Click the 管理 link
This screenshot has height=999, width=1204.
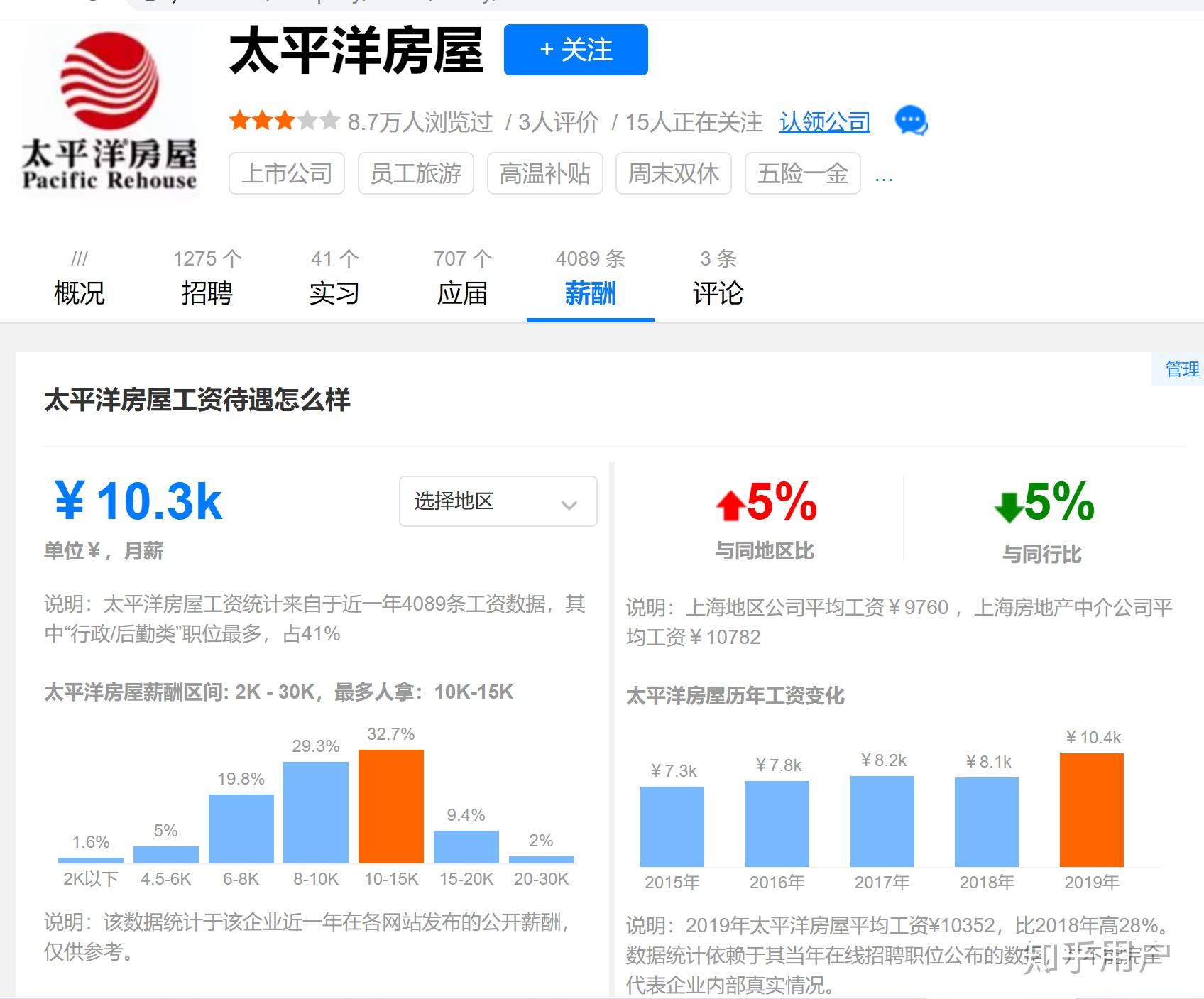click(1182, 369)
